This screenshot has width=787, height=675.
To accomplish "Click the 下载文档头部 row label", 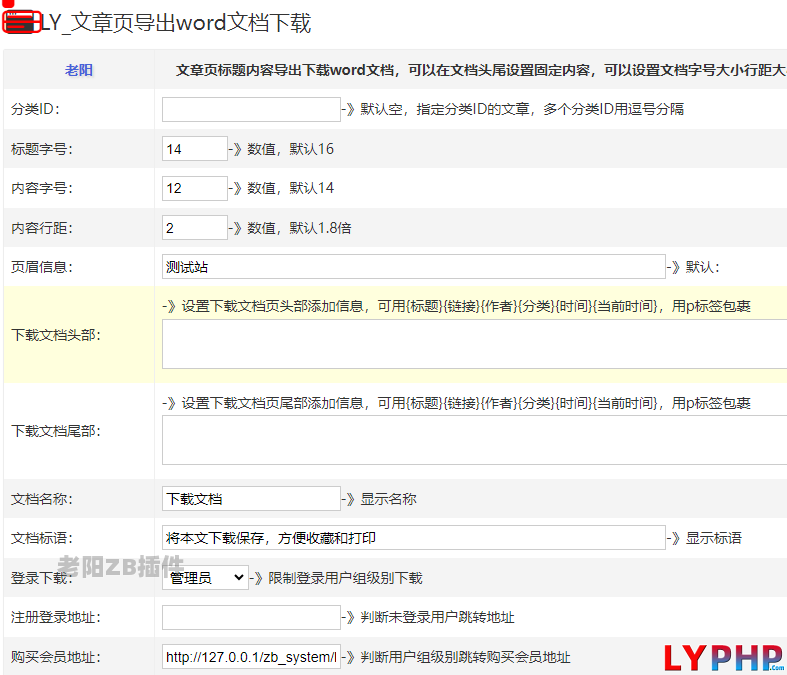I will 56,335.
